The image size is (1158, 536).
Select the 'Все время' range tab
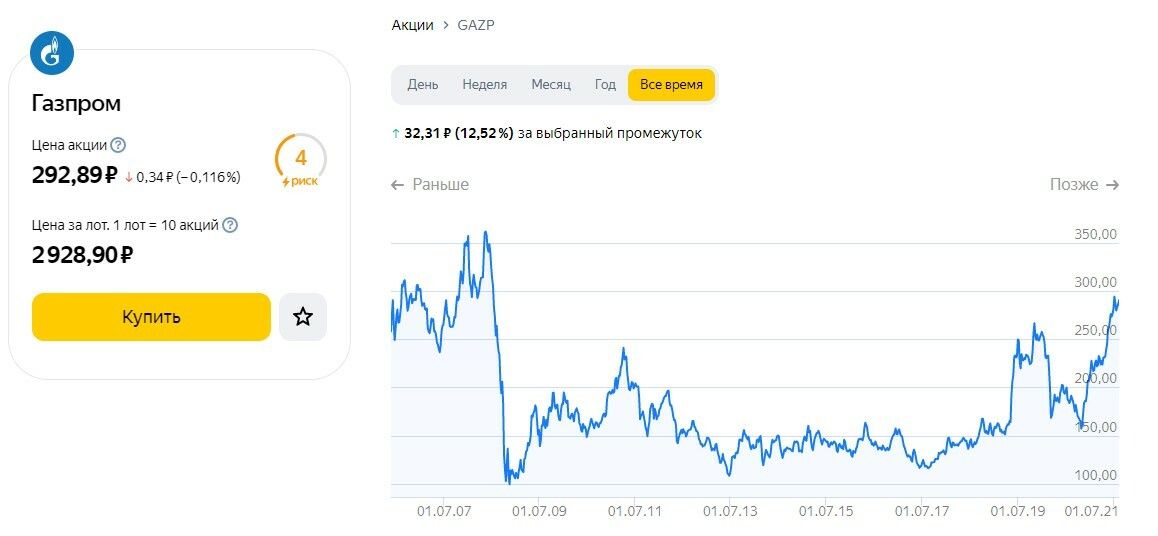671,85
